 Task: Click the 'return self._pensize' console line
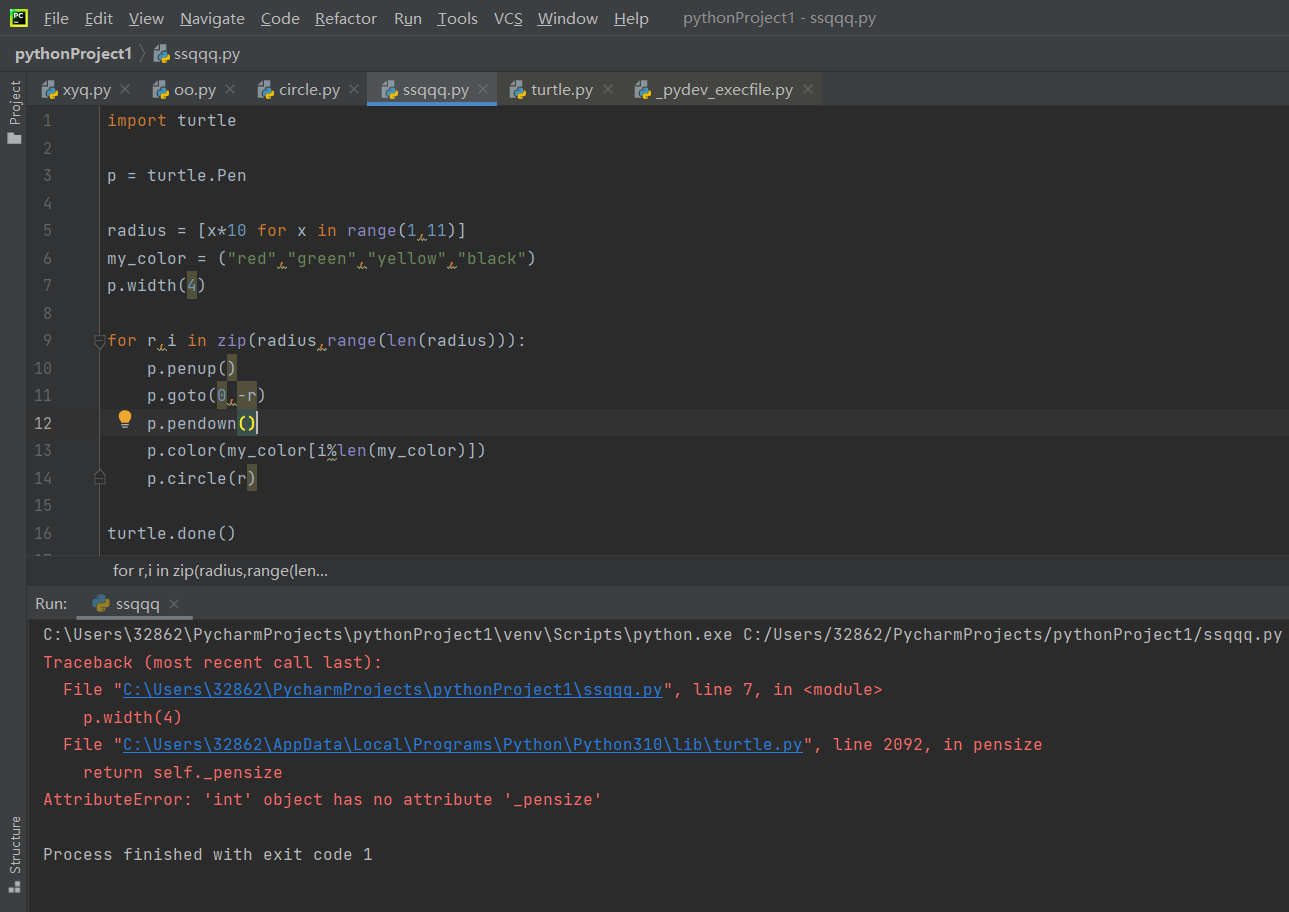183,773
